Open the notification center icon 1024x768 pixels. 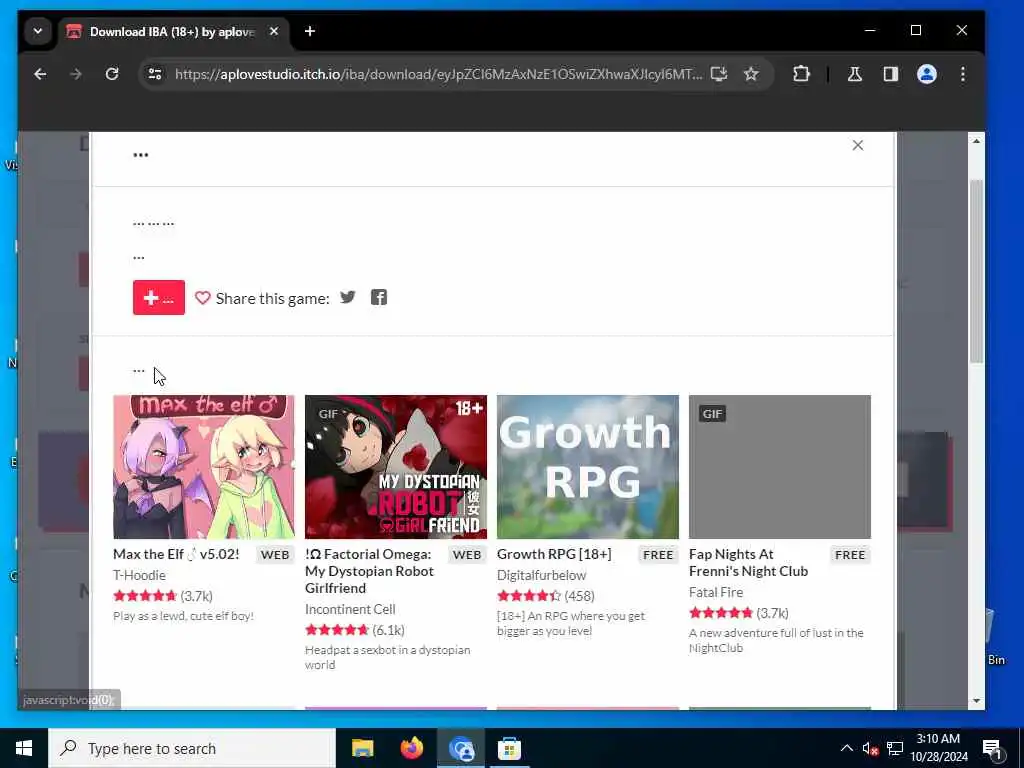pos(993,748)
